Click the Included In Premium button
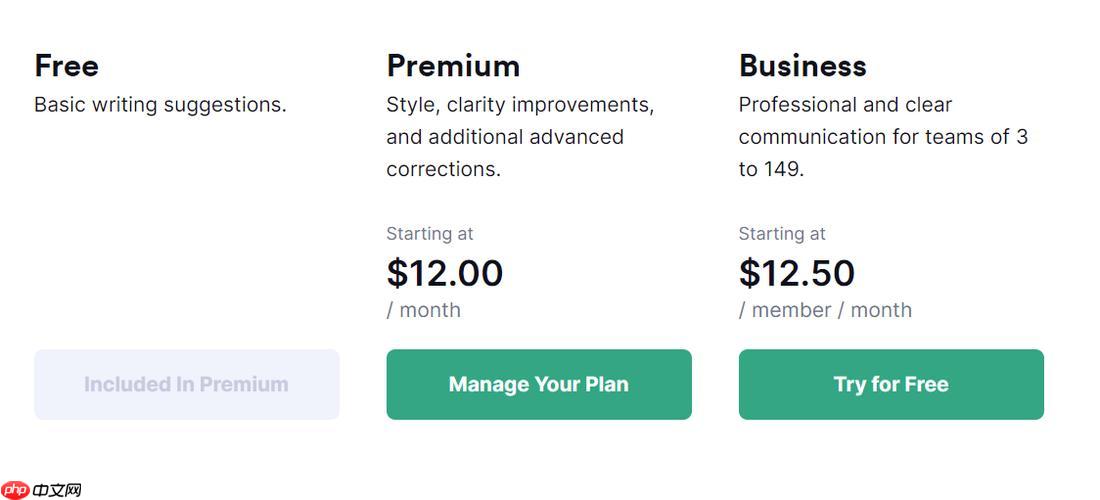The width and height of the screenshot is (1100, 500). click(186, 384)
